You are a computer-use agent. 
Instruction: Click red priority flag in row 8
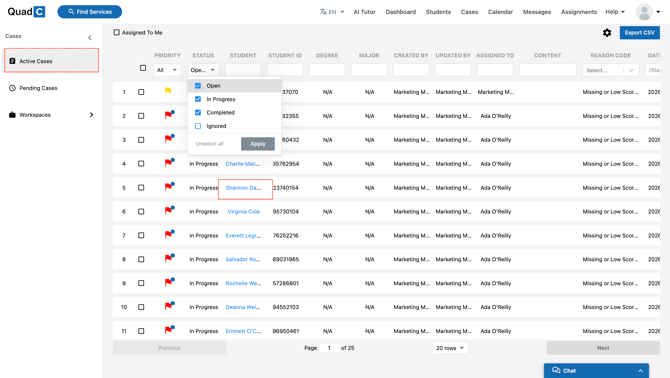pyautogui.click(x=169, y=258)
